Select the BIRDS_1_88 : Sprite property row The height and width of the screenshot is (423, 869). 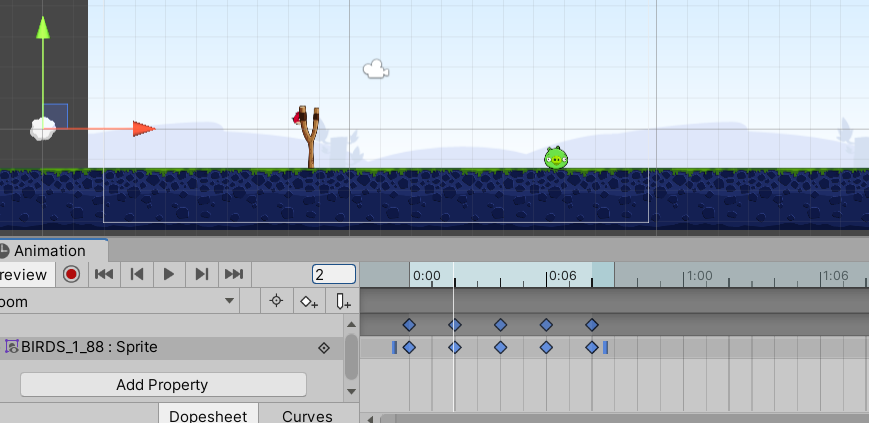[x=172, y=348]
